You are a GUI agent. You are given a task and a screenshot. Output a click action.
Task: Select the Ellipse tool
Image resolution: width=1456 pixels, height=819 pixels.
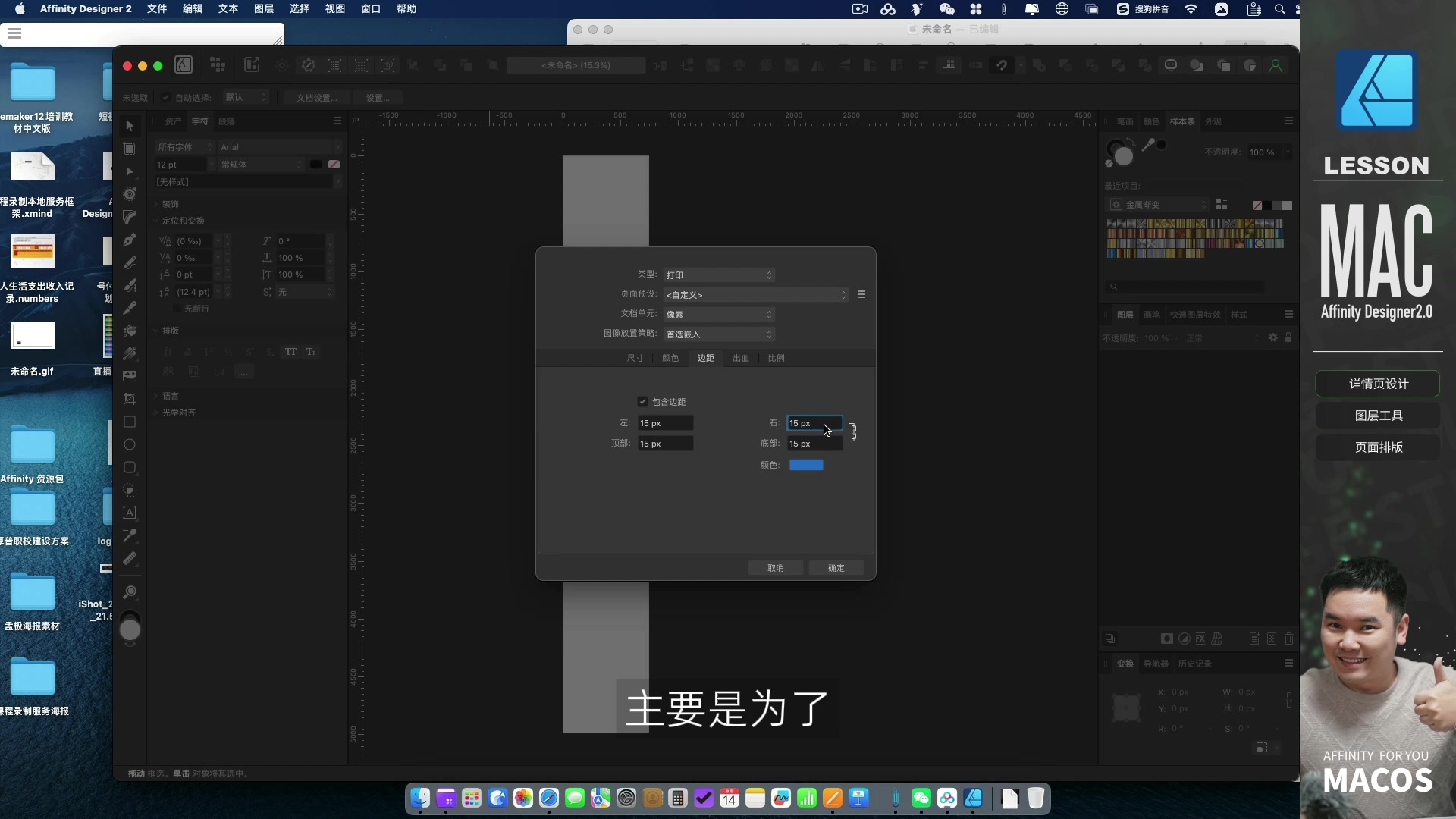click(130, 445)
